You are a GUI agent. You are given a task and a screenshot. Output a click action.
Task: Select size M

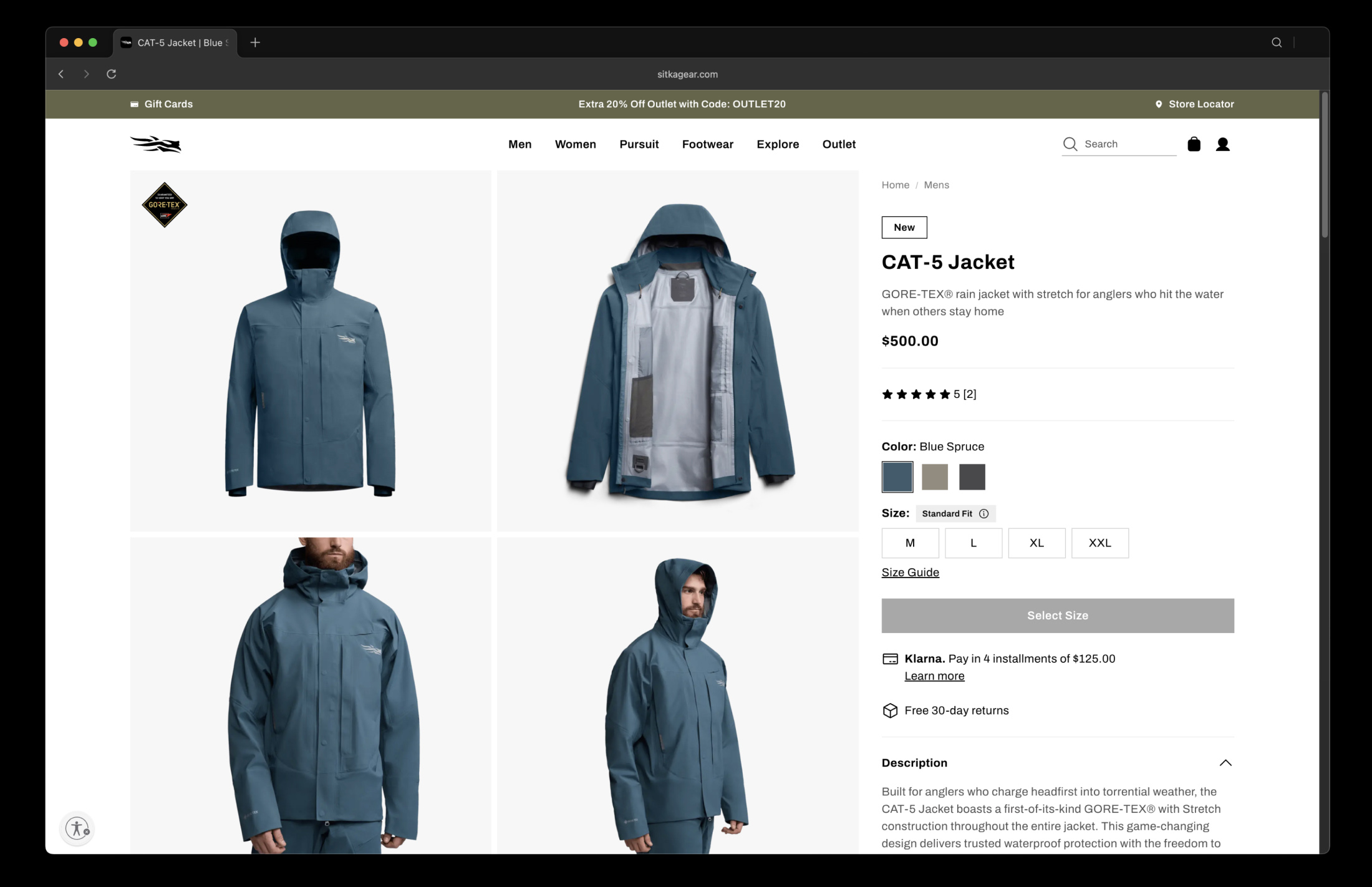coord(910,543)
